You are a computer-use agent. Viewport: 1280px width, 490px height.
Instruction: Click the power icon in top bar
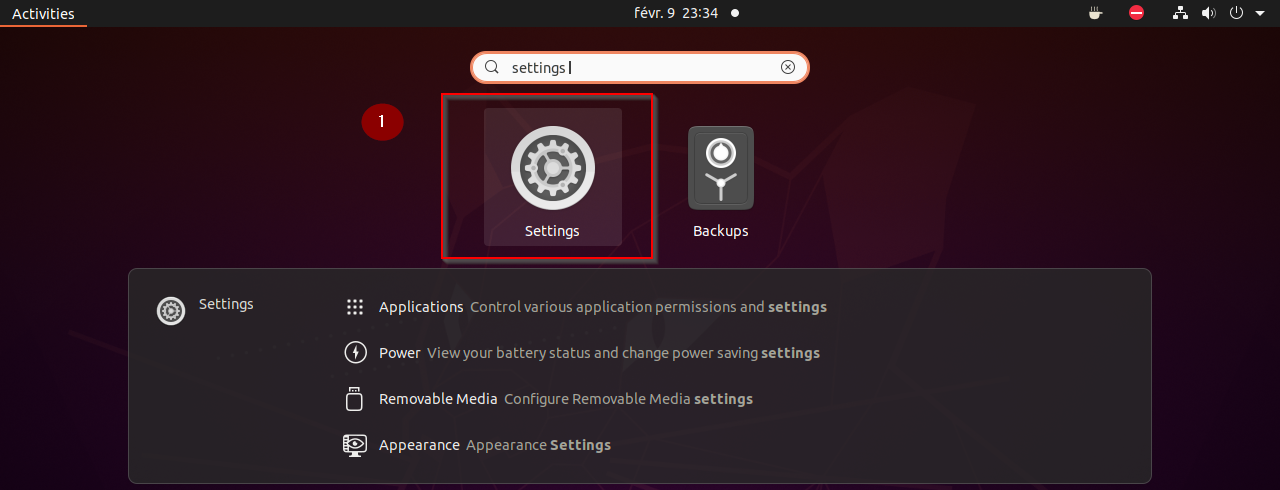point(1236,13)
